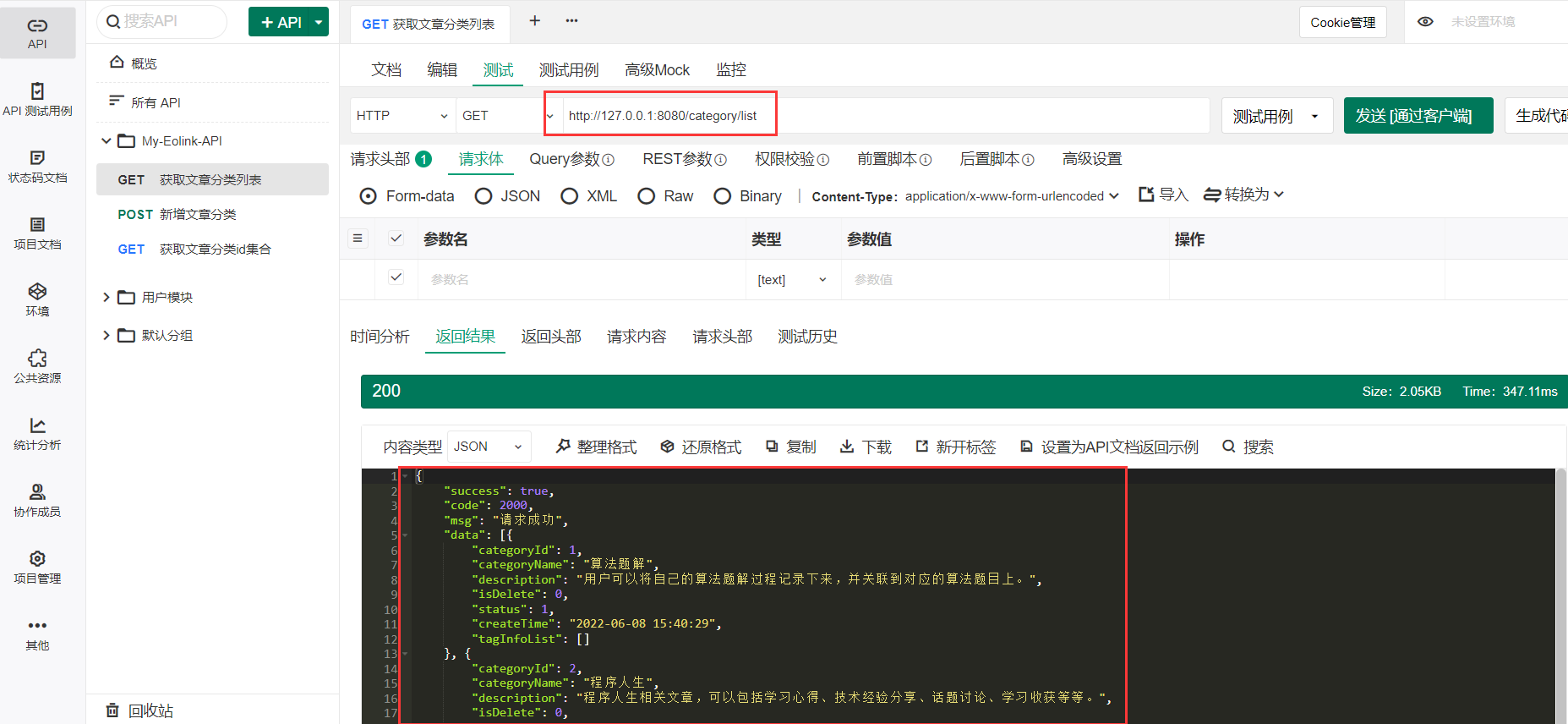Open 统计分析 in the sidebar
1568x724 pixels.
pyautogui.click(x=37, y=434)
